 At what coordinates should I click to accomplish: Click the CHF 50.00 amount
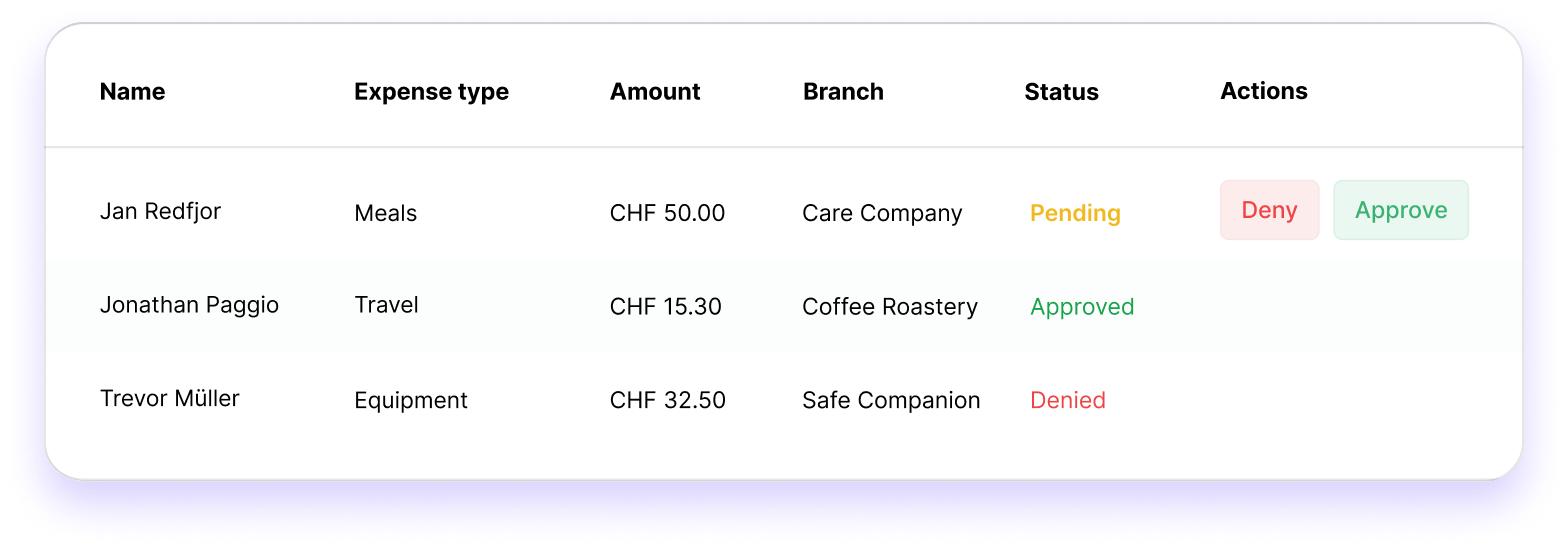click(667, 213)
